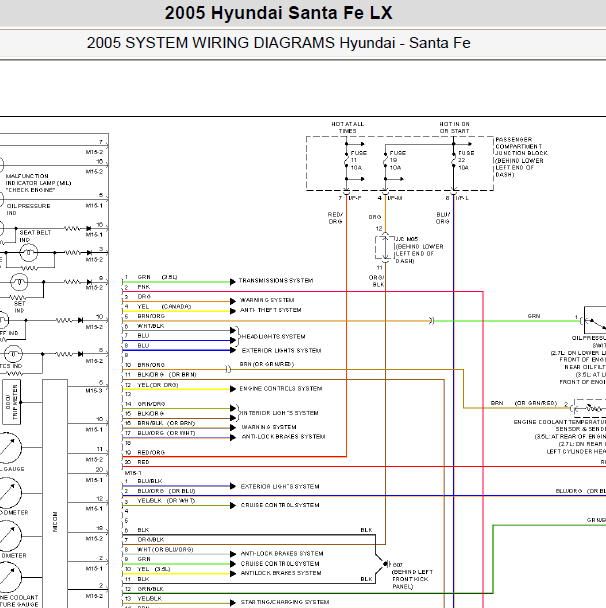Click the "ANTI-THEFT SYSTEM" reference
Screen dimensions: 606x608
tap(271, 310)
